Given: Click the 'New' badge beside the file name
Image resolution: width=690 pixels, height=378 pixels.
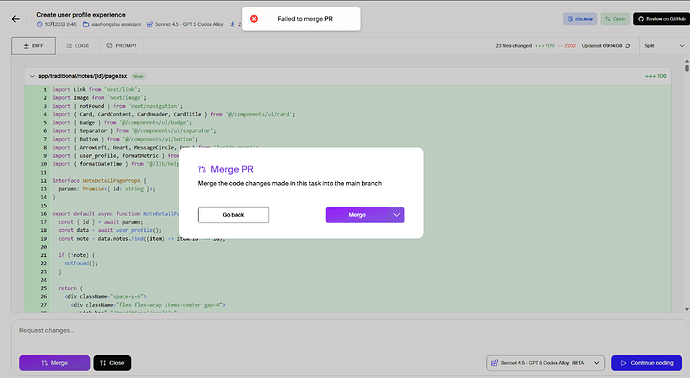Looking at the screenshot, I should (x=138, y=76).
